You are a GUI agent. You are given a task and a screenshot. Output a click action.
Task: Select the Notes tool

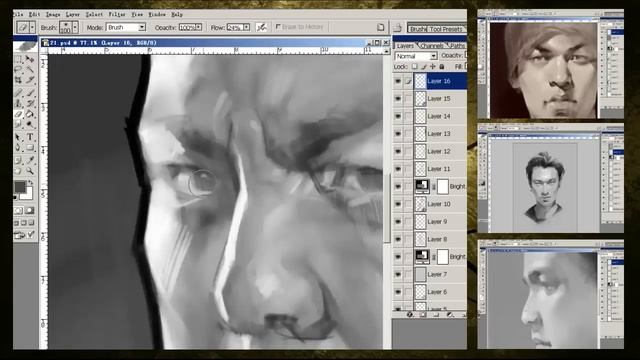tap(18, 160)
